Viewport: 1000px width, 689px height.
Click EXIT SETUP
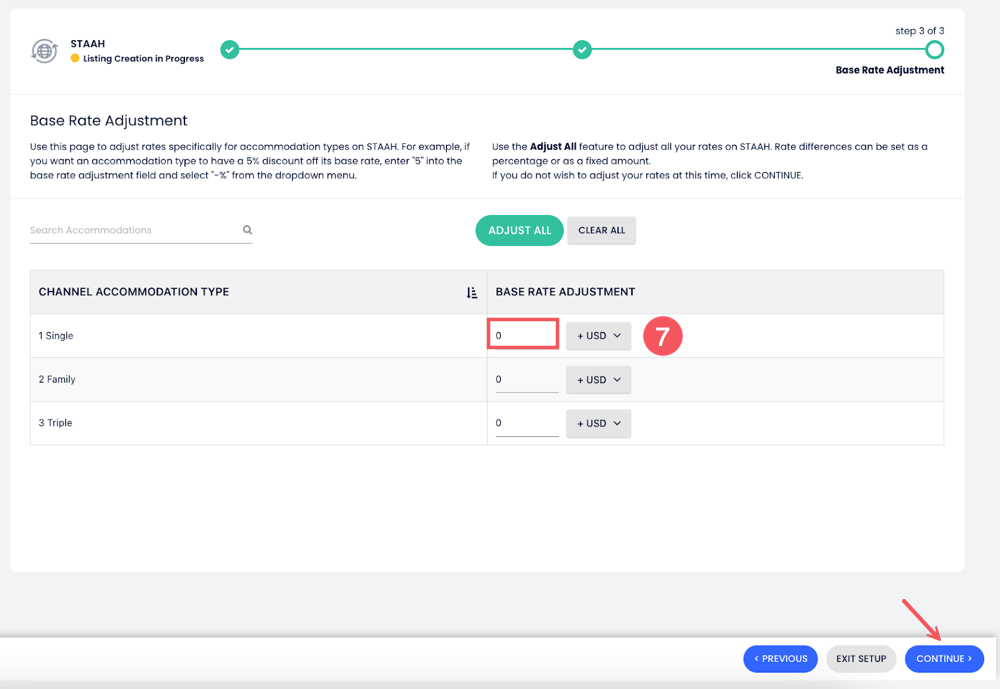point(861,658)
